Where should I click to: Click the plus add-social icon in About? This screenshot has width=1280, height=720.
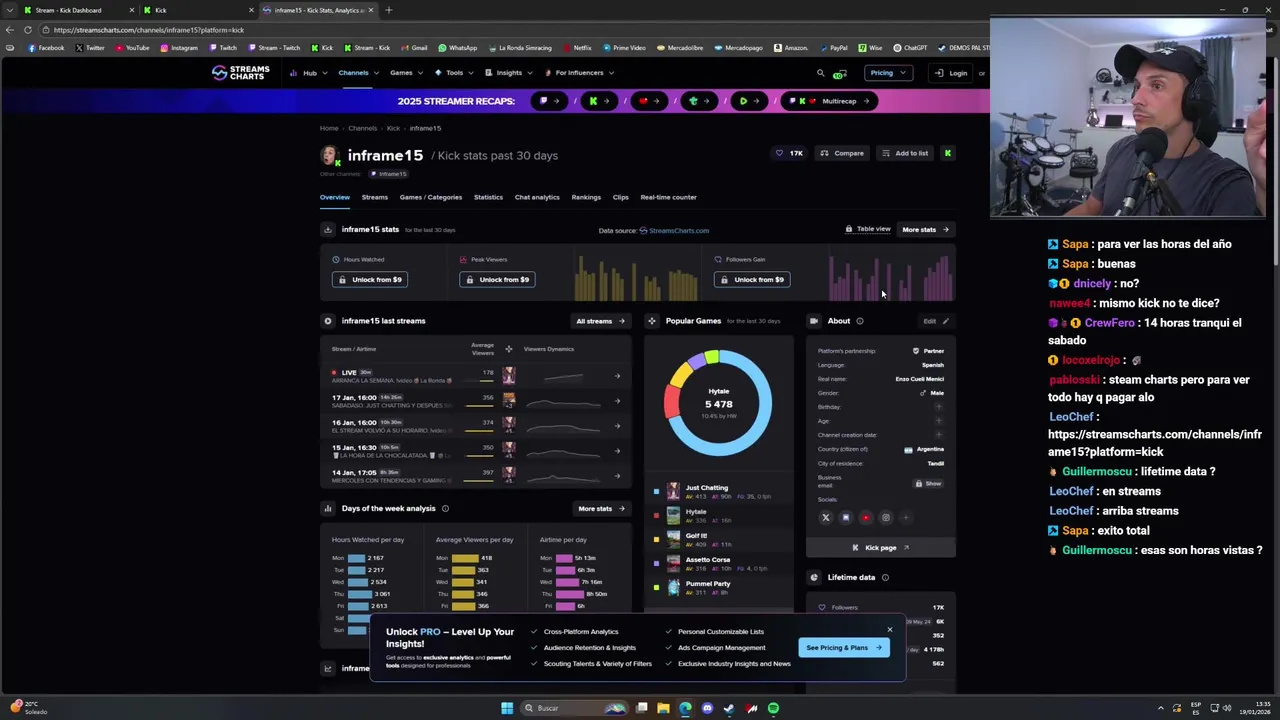[x=905, y=518]
